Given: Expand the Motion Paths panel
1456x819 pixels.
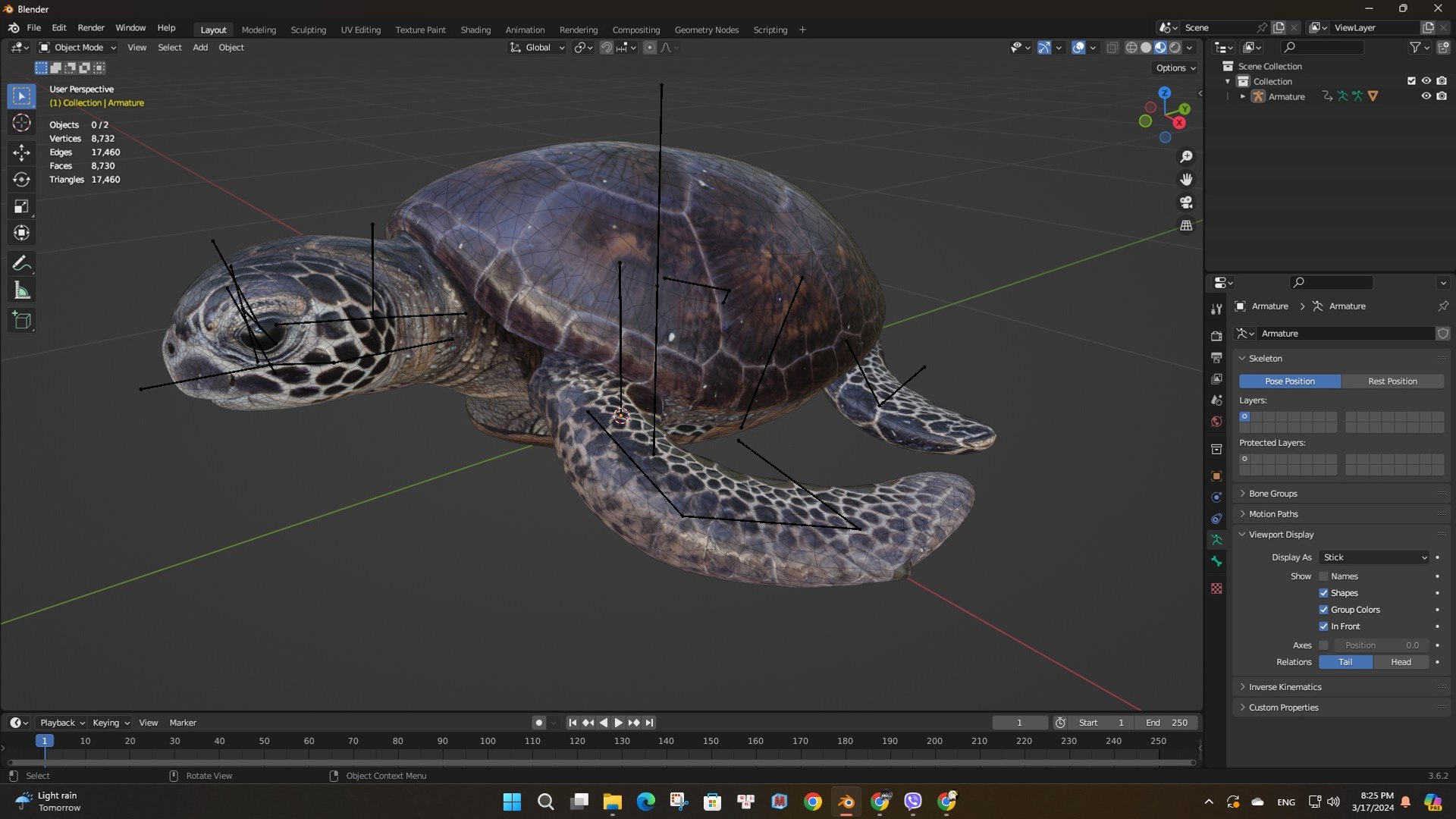Looking at the screenshot, I should click(x=1273, y=514).
